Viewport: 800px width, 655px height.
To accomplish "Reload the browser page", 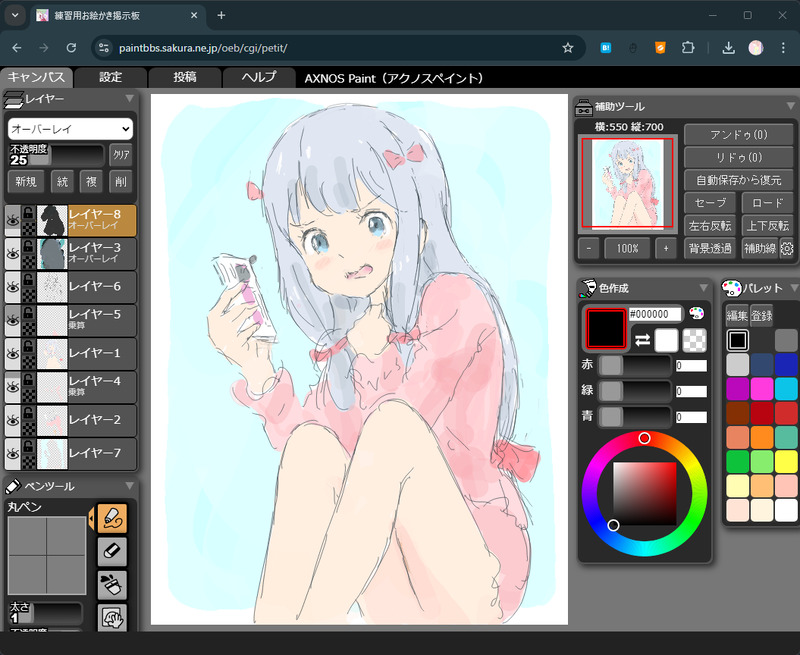I will pyautogui.click(x=71, y=48).
